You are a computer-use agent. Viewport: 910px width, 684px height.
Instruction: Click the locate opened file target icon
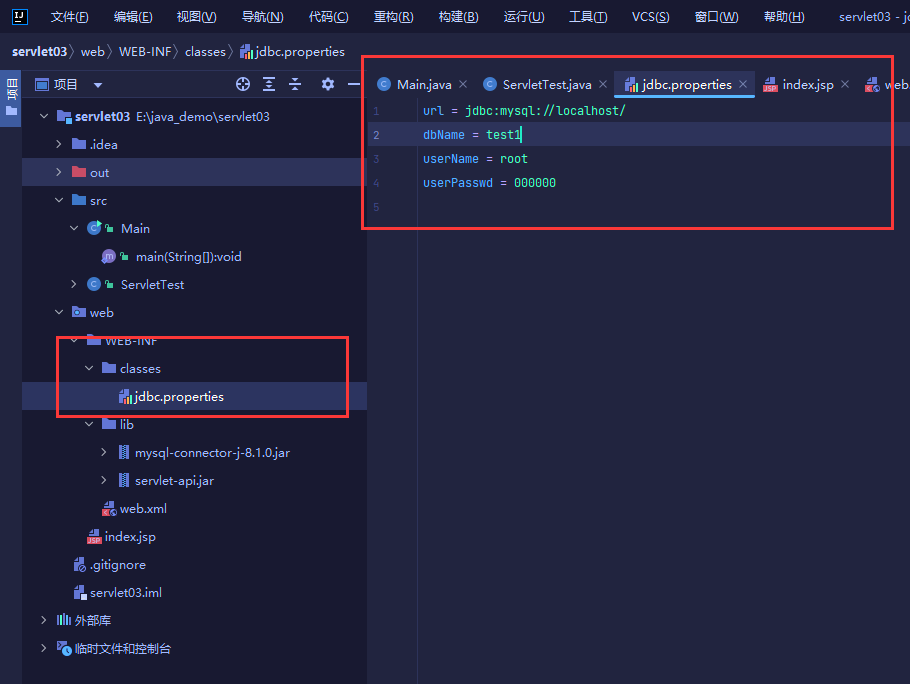242,84
